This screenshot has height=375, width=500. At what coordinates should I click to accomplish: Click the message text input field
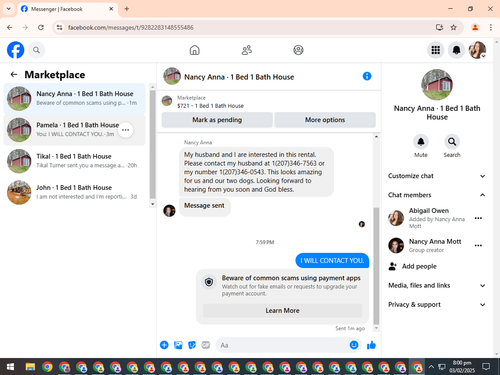point(282,345)
